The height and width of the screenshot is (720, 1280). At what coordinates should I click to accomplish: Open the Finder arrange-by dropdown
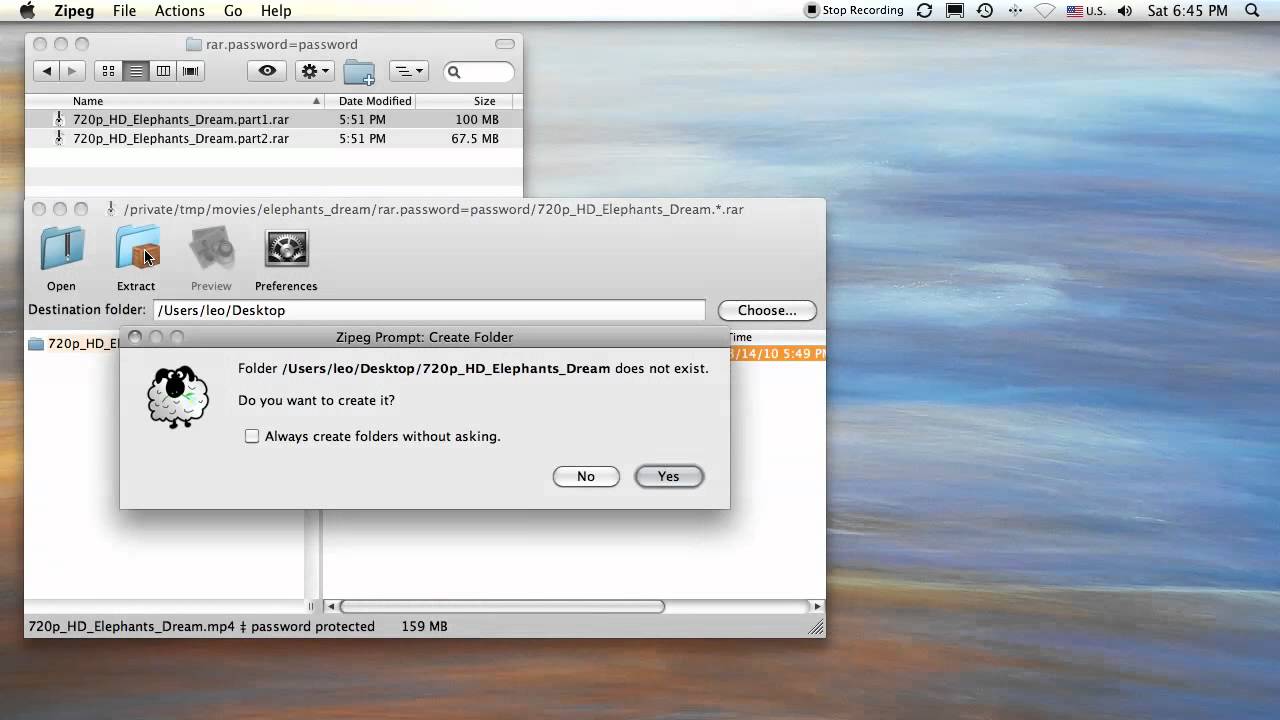tap(408, 71)
